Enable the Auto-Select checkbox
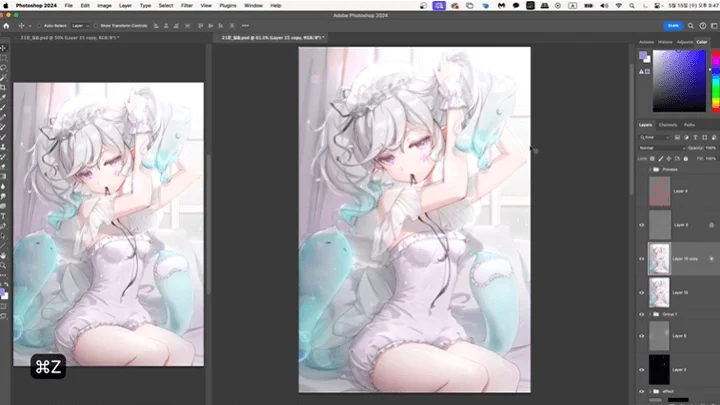720x405 pixels. 39,26
